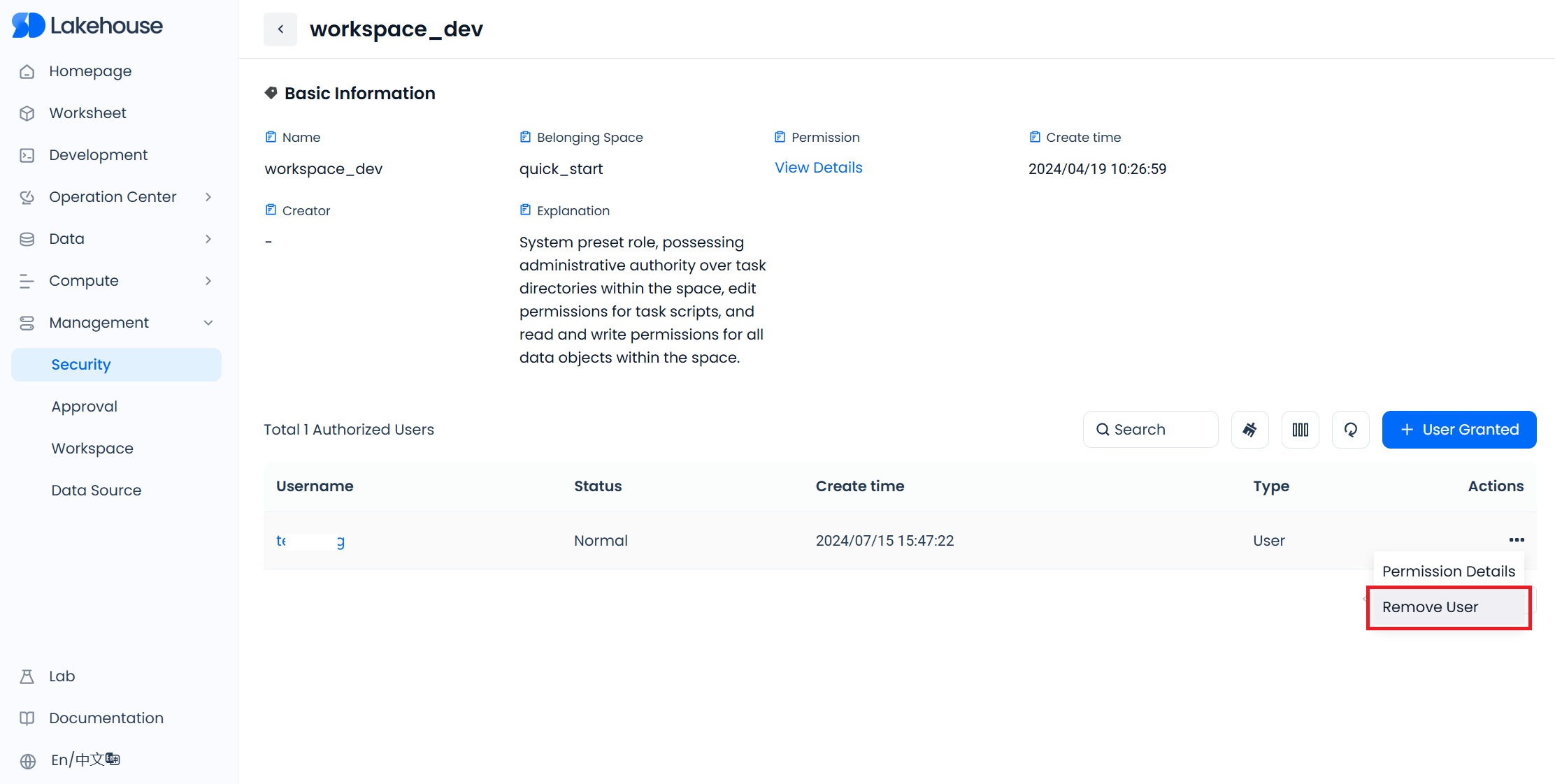Choose Permission Details menu entry
The image size is (1555, 784).
pos(1448,572)
